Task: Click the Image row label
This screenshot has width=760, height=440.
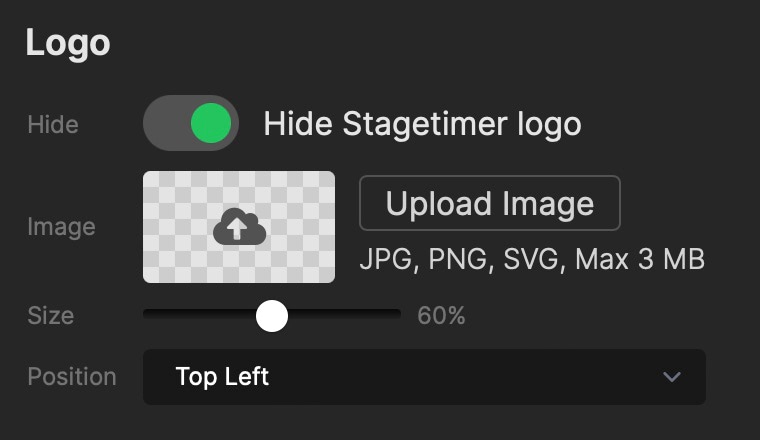Action: click(x=61, y=227)
